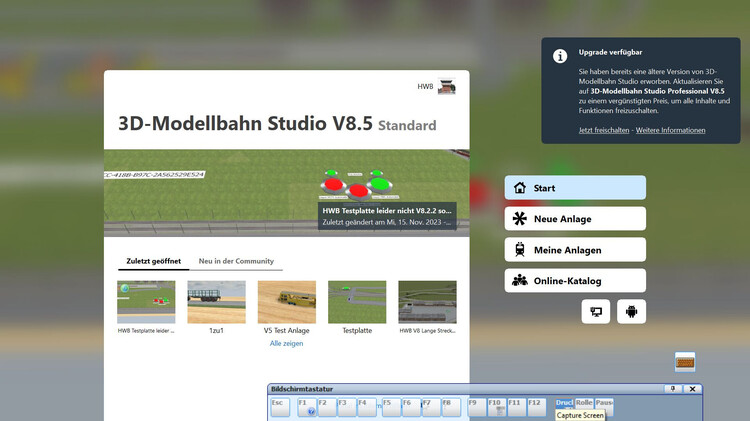Image resolution: width=750 pixels, height=421 pixels.
Task: Switch to Neu in der Community tab
Action: point(236,261)
